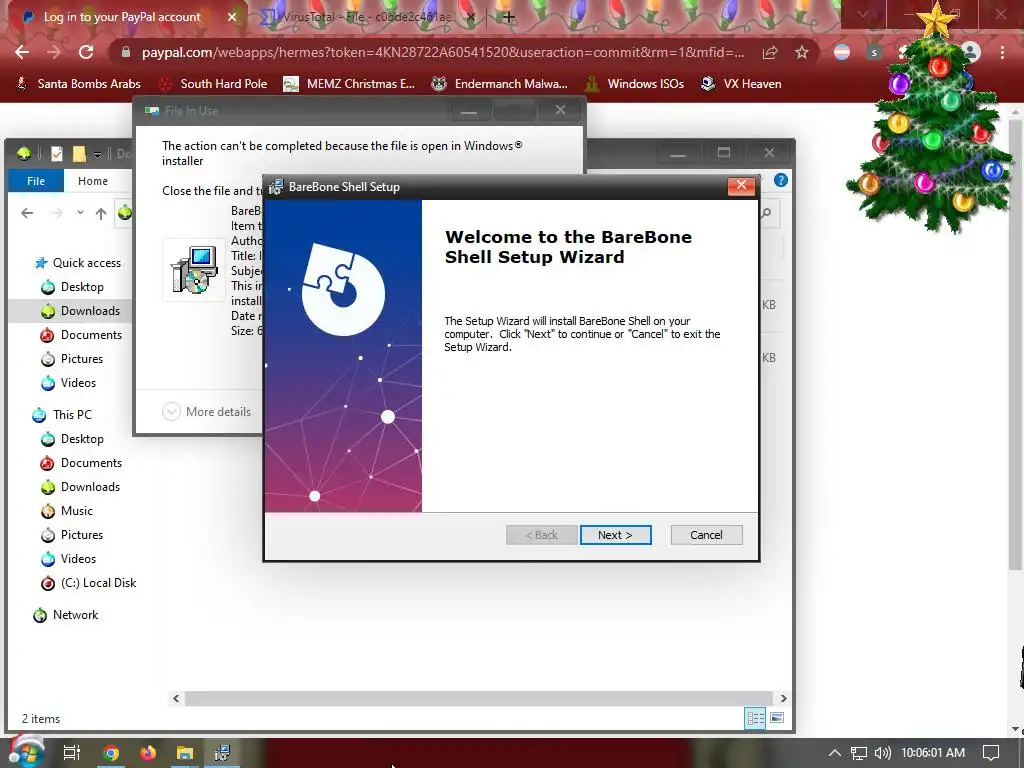
Task: Select Pictures under Quick access
Action: tap(72, 359)
